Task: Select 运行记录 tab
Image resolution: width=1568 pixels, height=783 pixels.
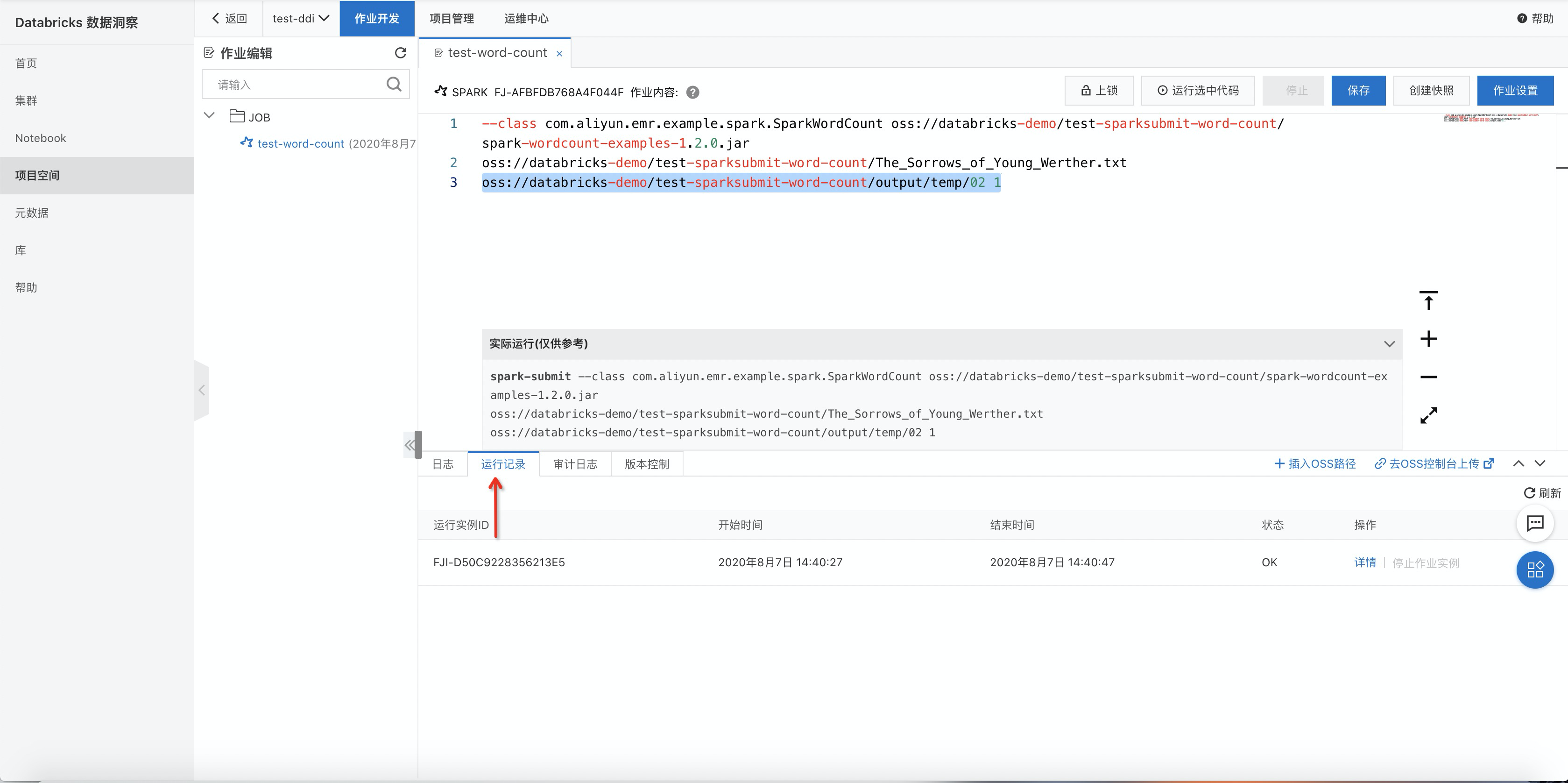Action: point(503,464)
